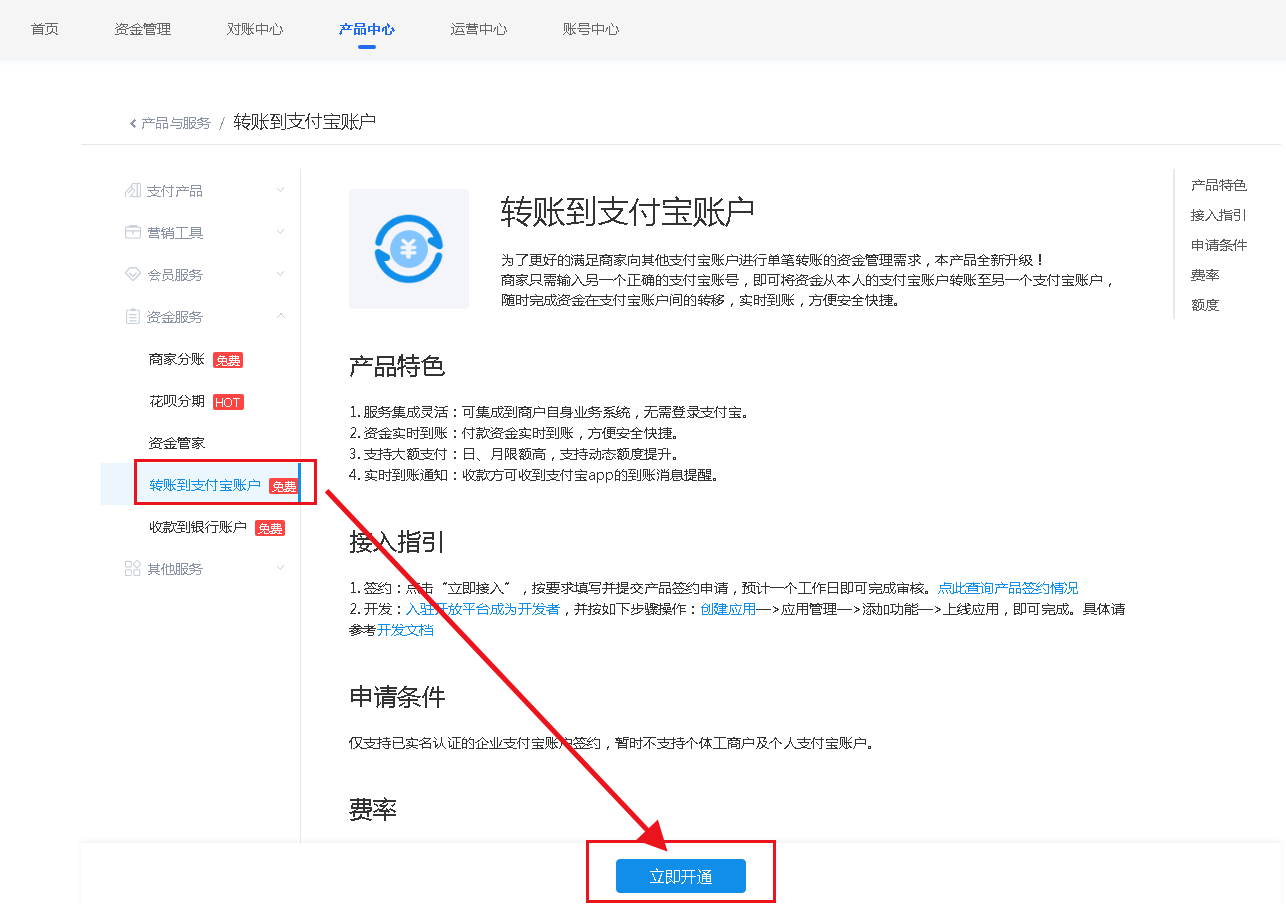
Task: Collapse the 资金服务 section chevron
Action: [x=281, y=316]
